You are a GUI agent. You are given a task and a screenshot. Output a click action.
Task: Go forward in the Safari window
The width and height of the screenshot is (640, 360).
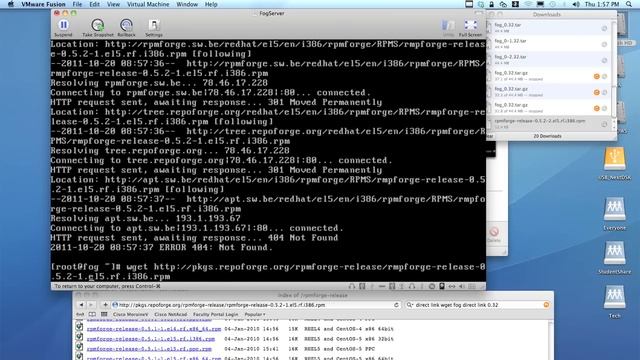pos(91,305)
